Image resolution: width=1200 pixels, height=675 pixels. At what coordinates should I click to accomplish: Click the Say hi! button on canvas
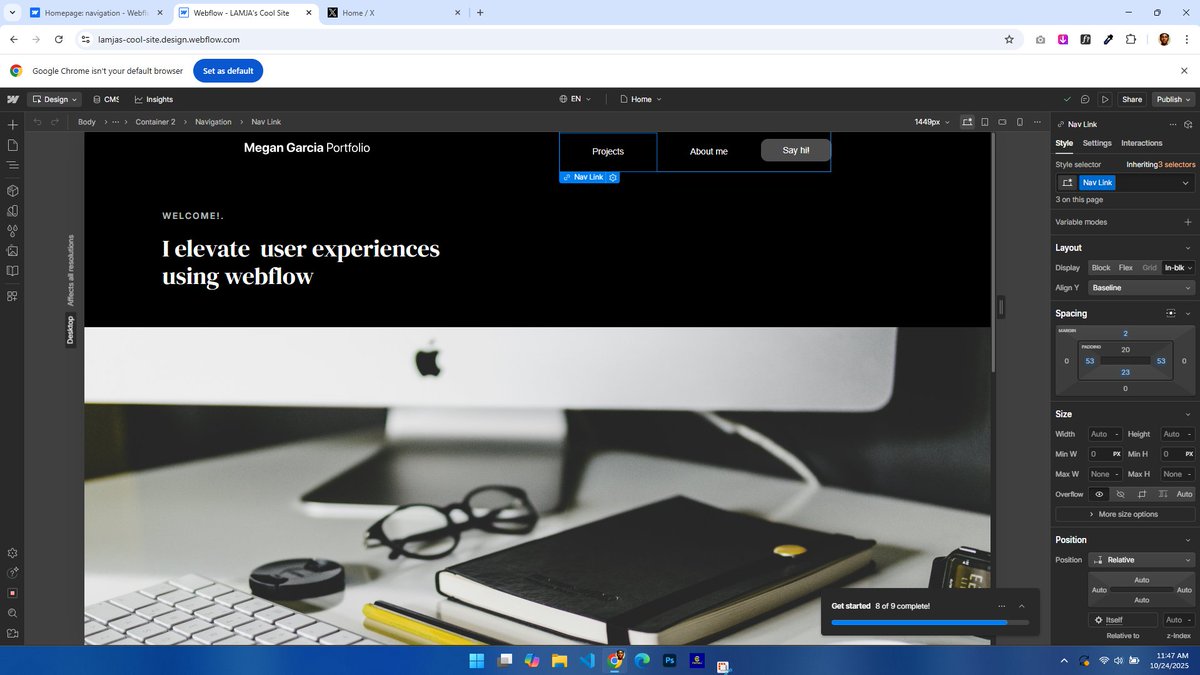tap(796, 150)
